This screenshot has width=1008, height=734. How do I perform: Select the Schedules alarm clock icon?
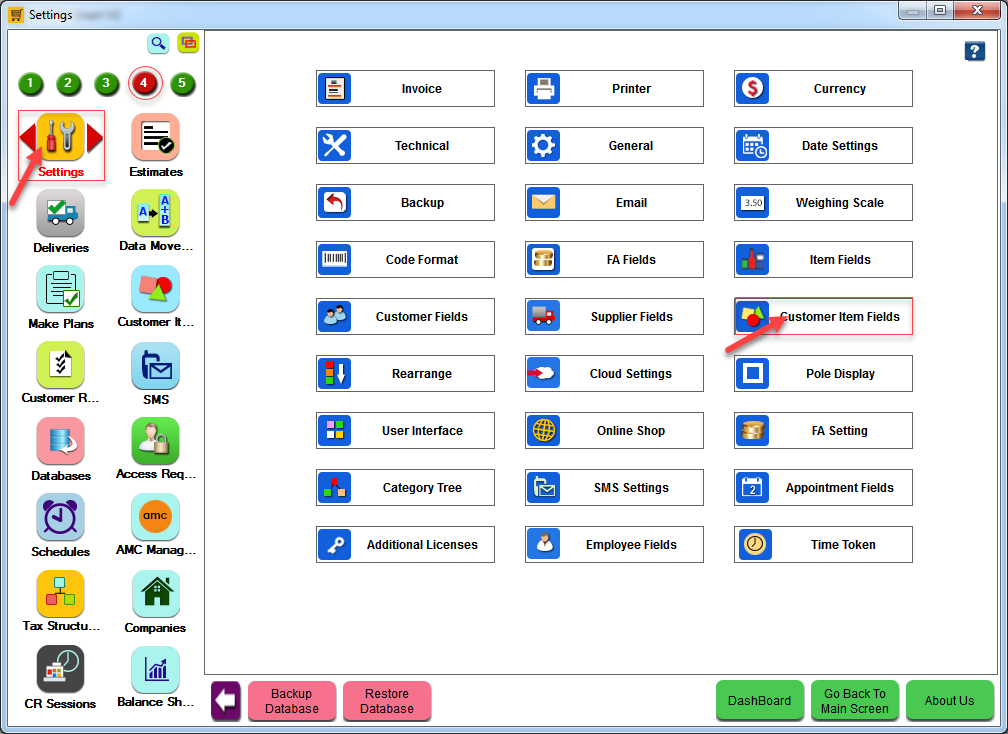(61, 518)
